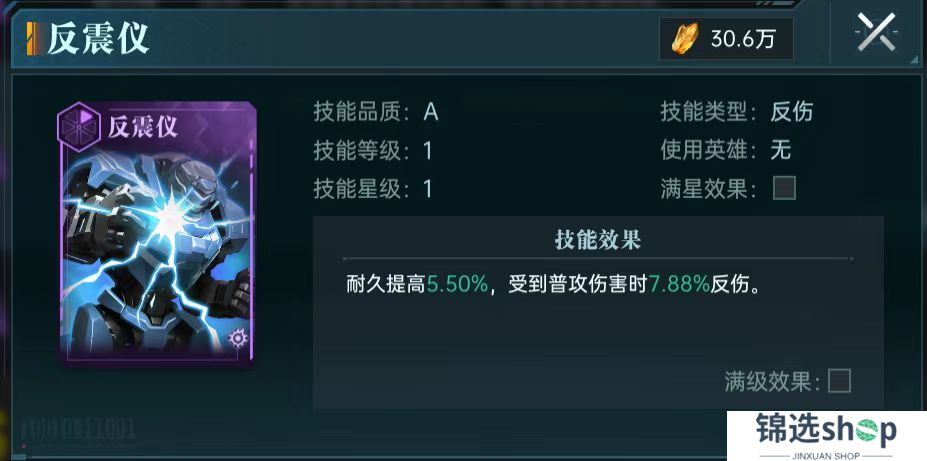Click the 技能效果 section header
This screenshot has height=461, width=927.
[x=598, y=241]
